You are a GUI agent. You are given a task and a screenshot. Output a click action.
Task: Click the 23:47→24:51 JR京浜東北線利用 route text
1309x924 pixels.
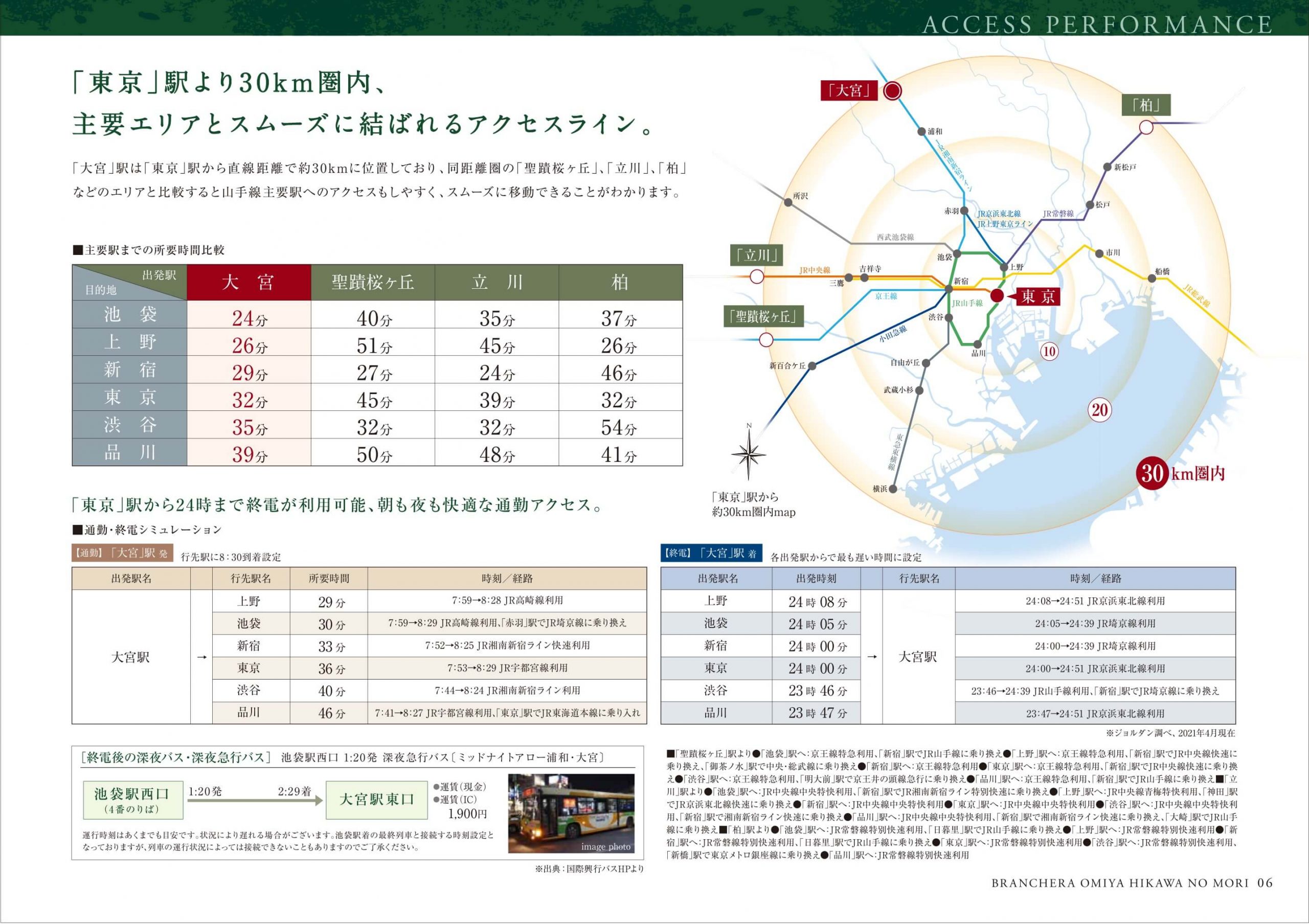[1095, 713]
